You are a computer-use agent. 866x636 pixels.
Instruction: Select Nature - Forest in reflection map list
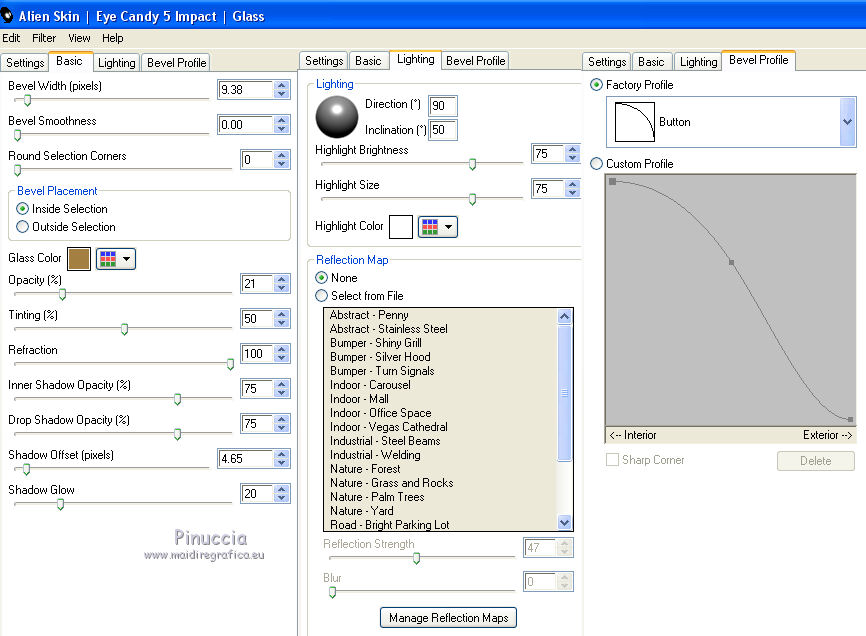(365, 469)
